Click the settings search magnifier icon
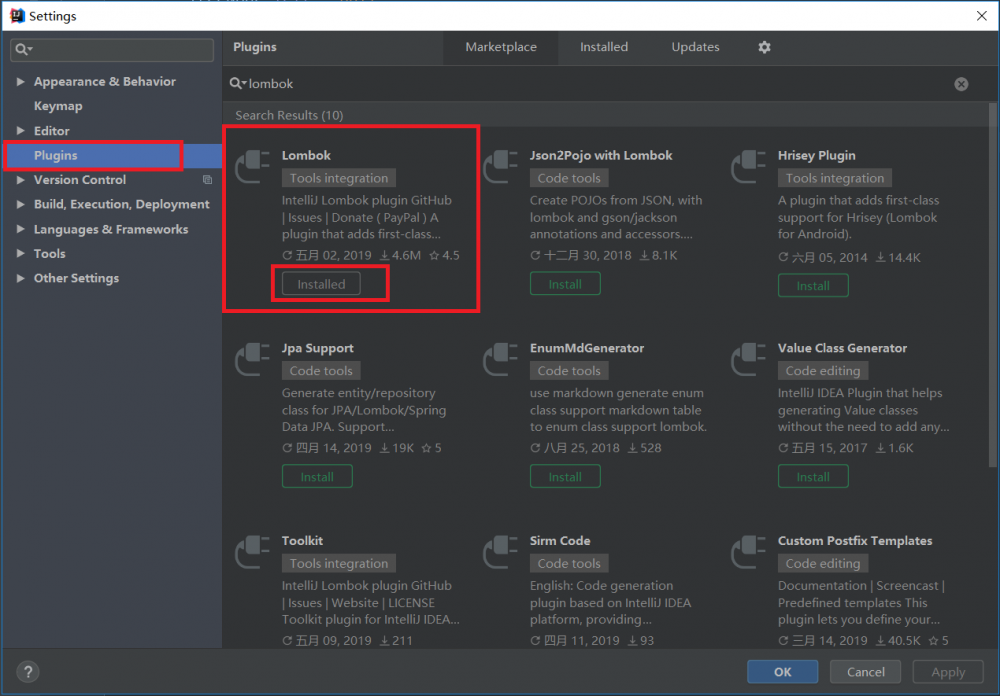This screenshot has height=696, width=1000. tap(24, 49)
